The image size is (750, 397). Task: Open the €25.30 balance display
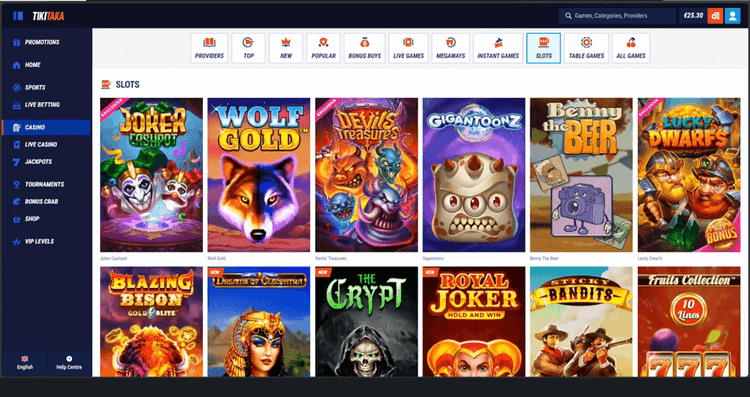pos(693,16)
